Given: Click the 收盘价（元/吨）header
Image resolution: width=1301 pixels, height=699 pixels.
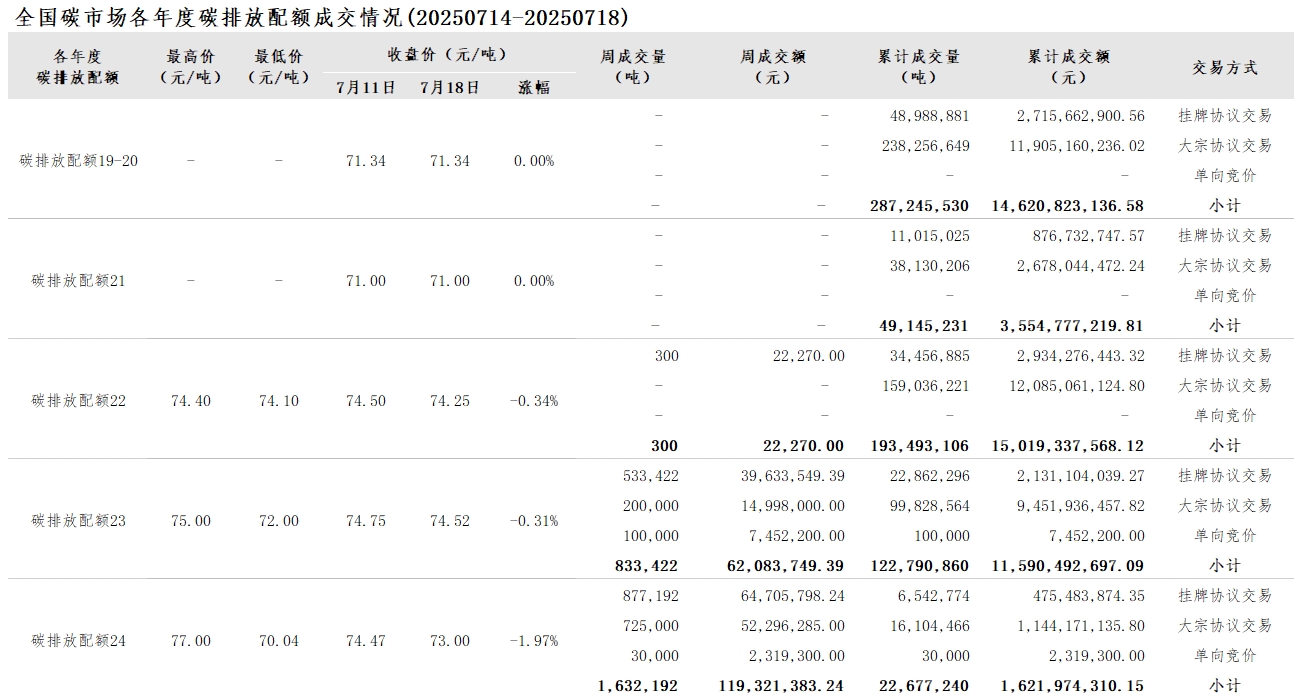Looking at the screenshot, I should point(447,54).
